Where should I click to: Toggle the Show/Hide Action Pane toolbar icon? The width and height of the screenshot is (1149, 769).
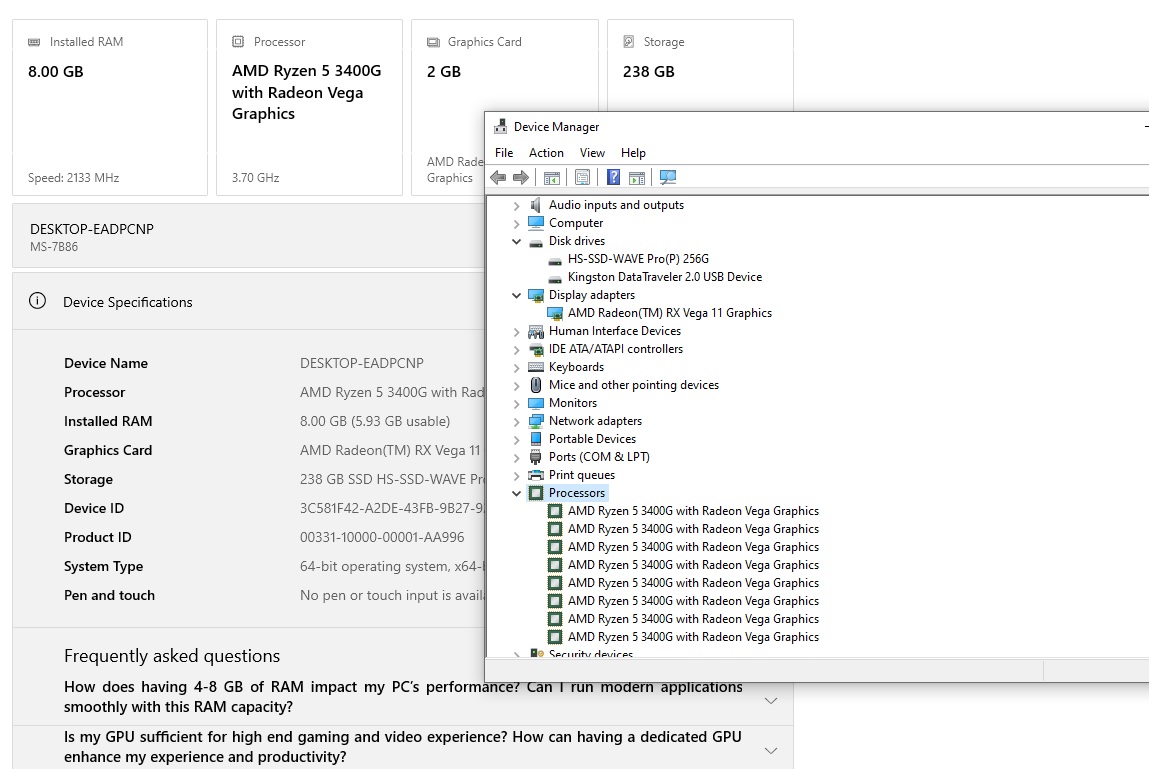point(637,177)
